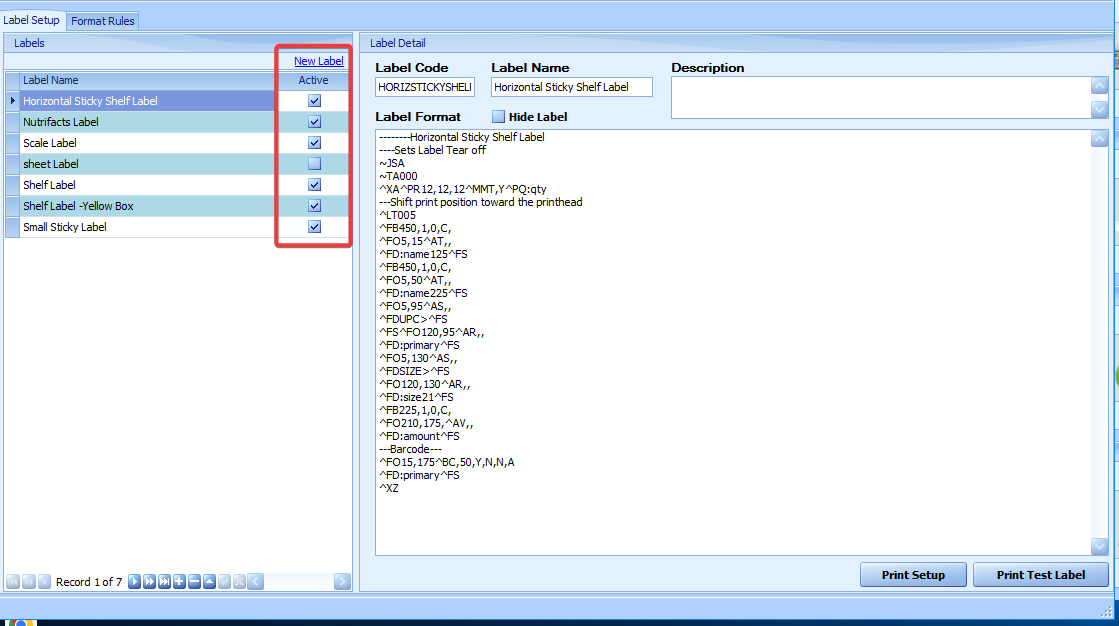Jump to the last record in navigator
The height and width of the screenshot is (626, 1119).
point(164,582)
